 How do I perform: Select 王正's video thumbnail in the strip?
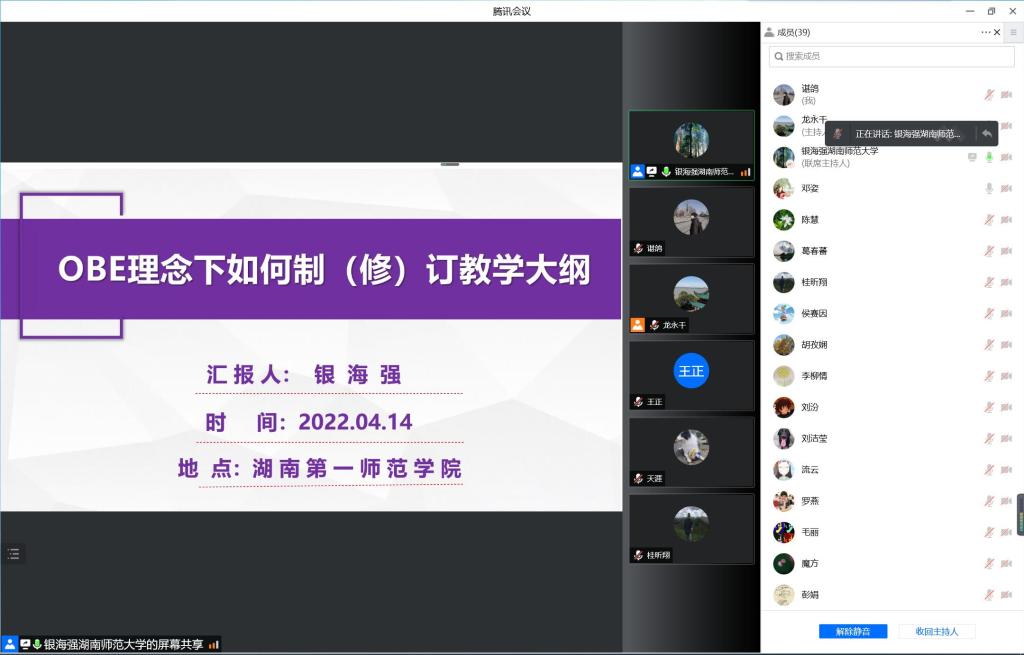coord(691,375)
